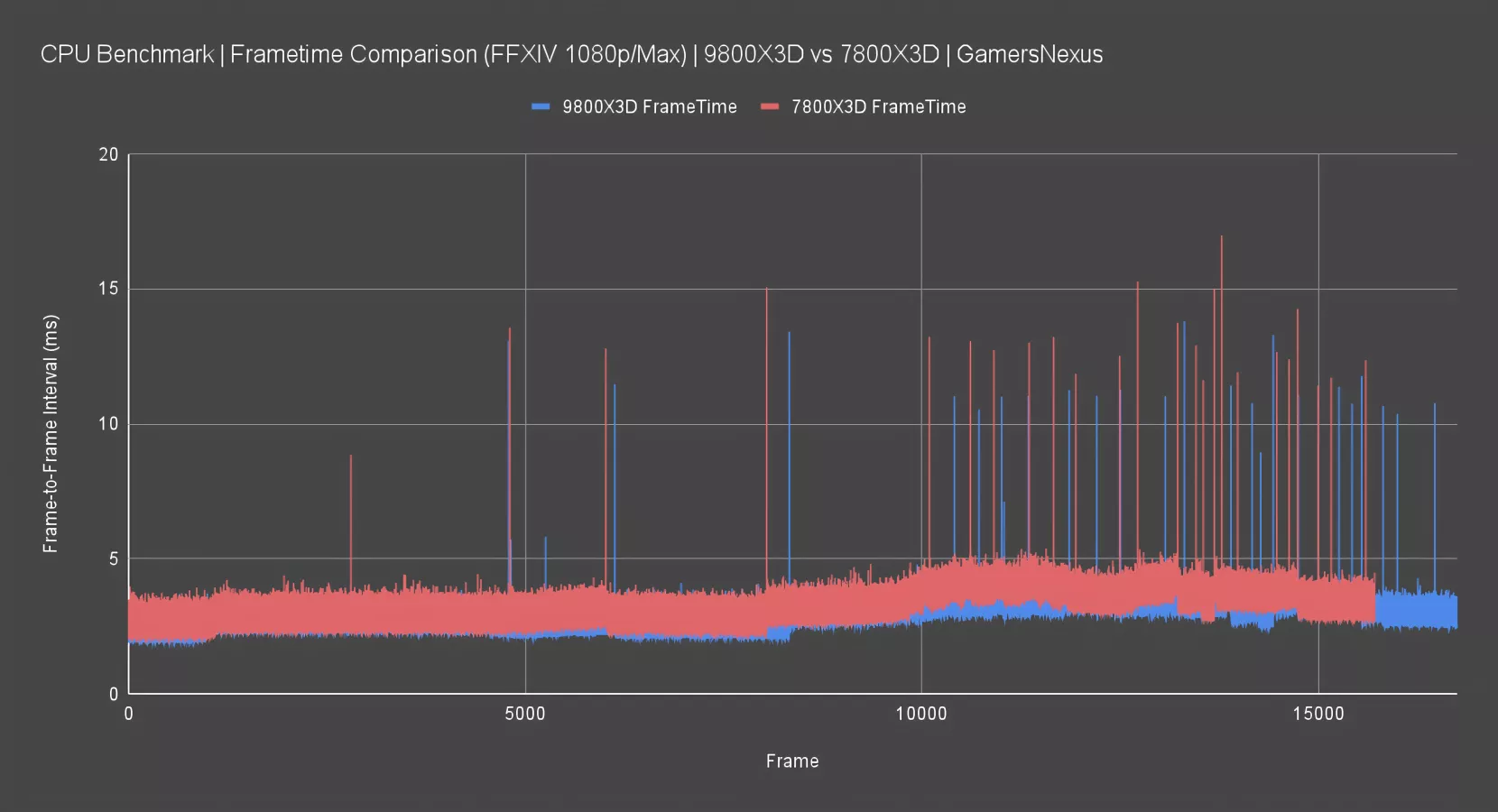Click the 5000 tick label on x-axis
The image size is (1498, 812).
click(x=525, y=714)
